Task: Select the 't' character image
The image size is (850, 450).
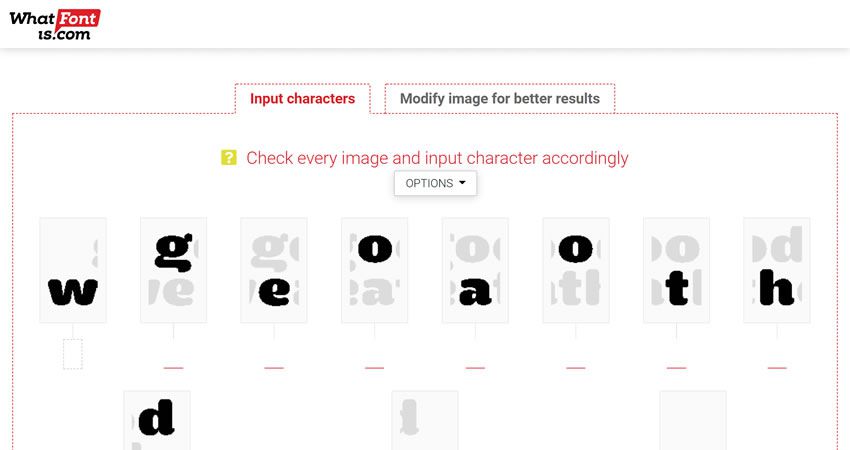Action: 676,270
